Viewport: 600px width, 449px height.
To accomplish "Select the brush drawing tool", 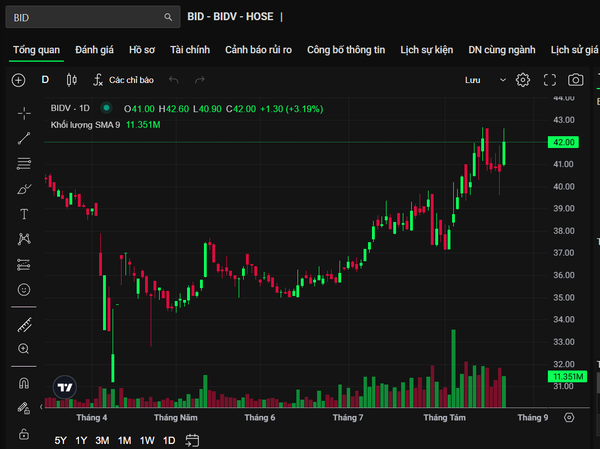I will tap(24, 189).
